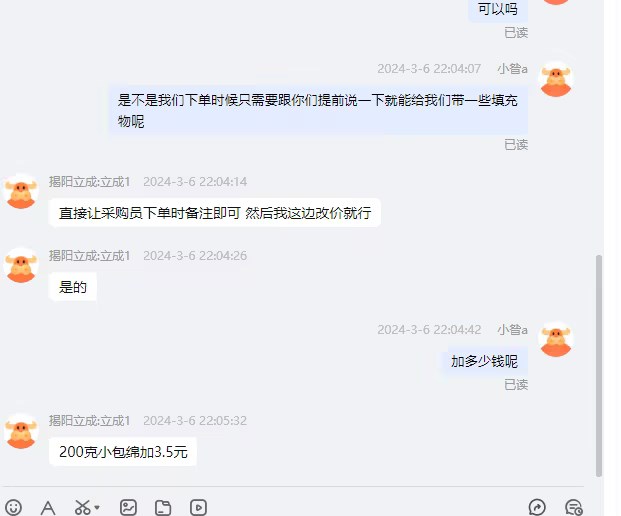Send a picture using the image icon
Screen dimensions: 621x516
coord(129,507)
